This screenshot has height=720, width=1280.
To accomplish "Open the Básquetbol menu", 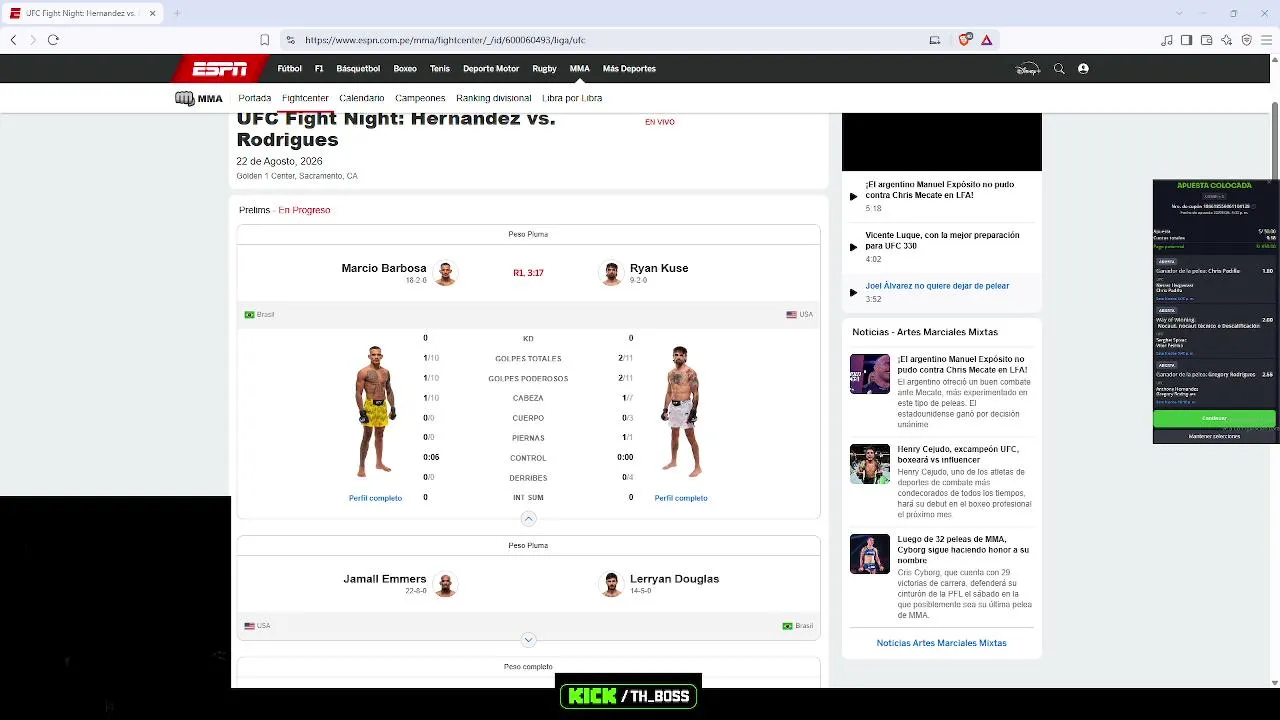I will [358, 69].
